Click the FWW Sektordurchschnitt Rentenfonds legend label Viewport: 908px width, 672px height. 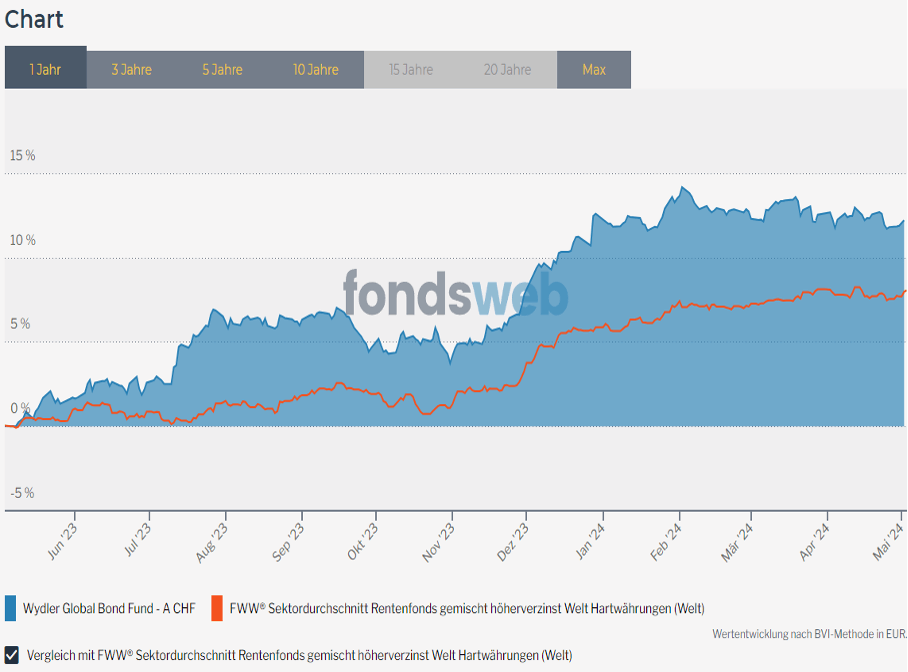point(467,608)
